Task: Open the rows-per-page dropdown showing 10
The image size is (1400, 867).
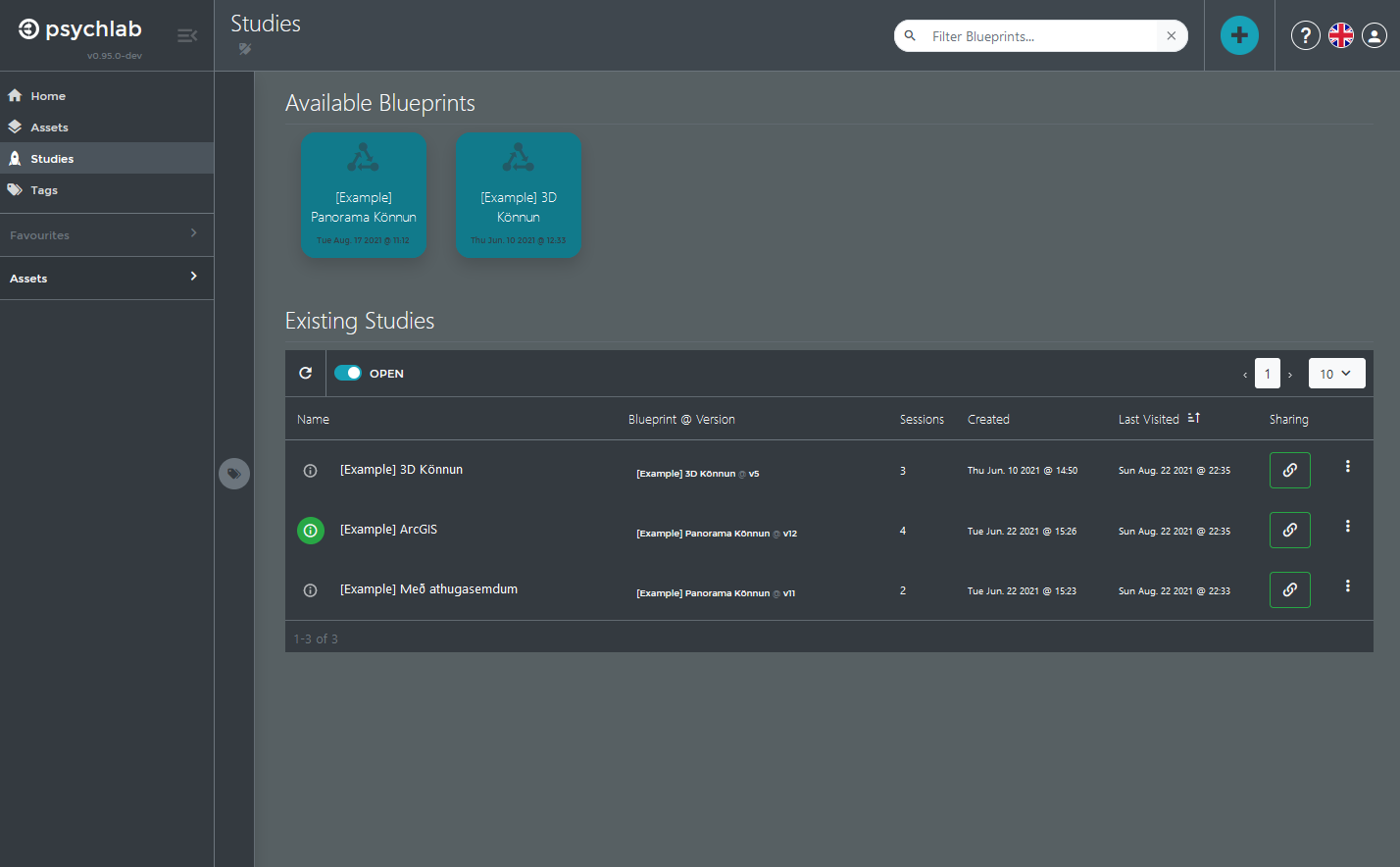Action: [x=1336, y=374]
